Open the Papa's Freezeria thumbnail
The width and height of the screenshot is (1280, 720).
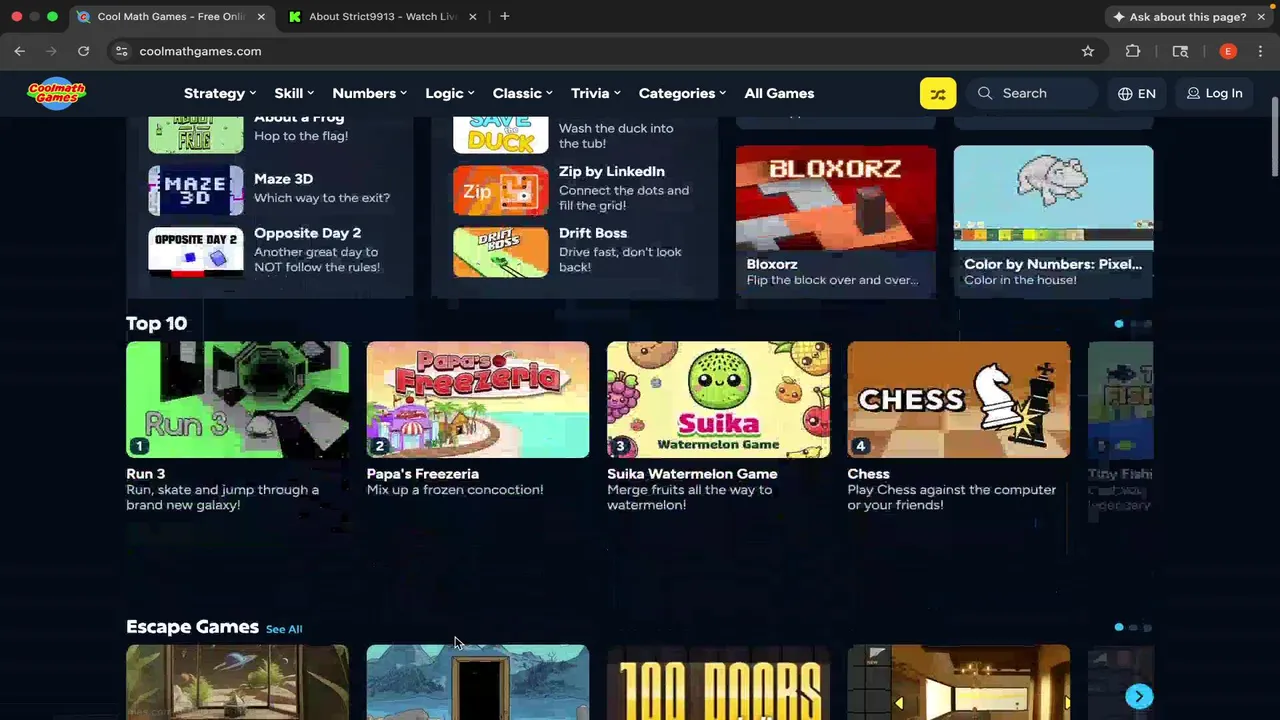point(478,400)
